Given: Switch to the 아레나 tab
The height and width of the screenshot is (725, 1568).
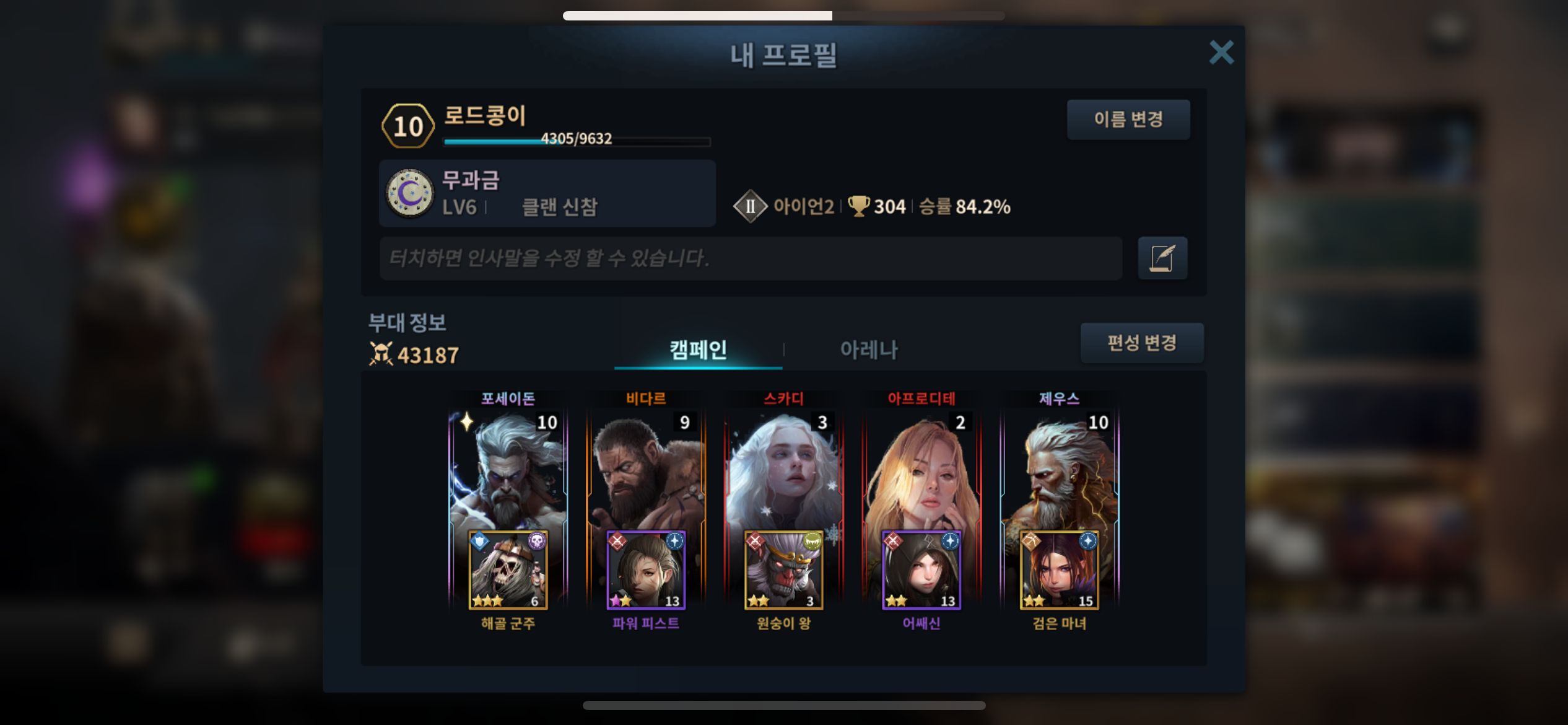Looking at the screenshot, I should [868, 349].
